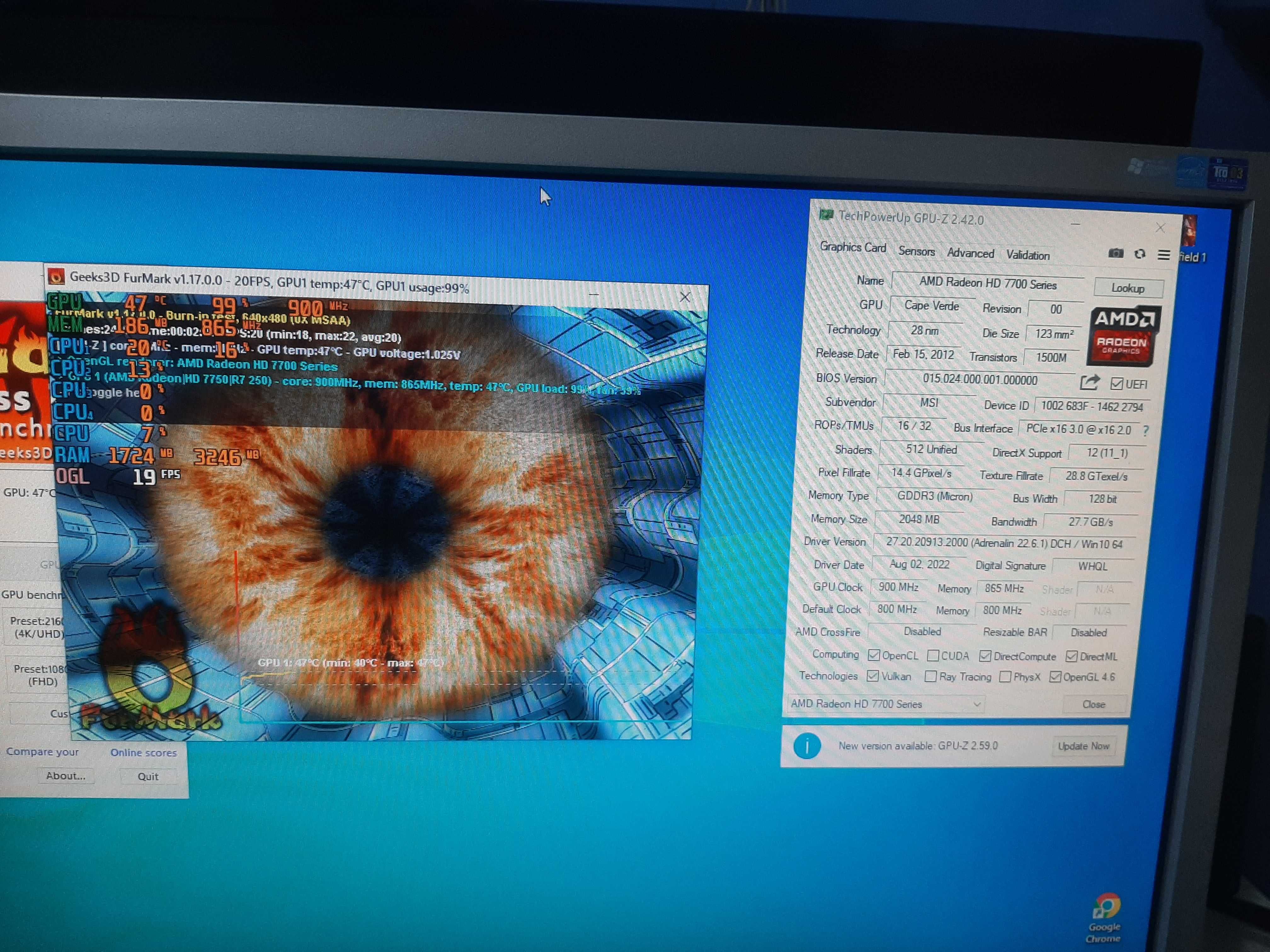Click the Close button in GPU-Z

[x=1094, y=704]
